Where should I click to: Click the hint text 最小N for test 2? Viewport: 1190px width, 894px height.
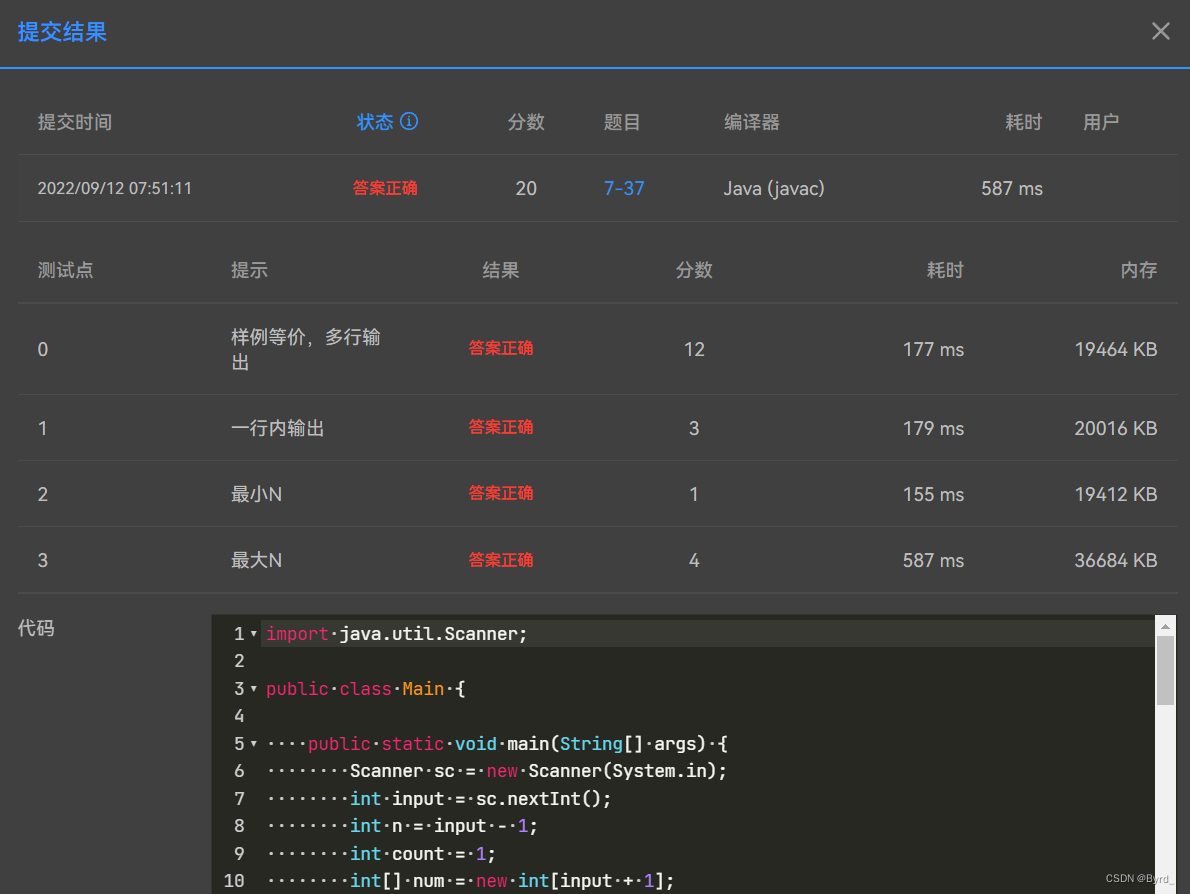pyautogui.click(x=254, y=494)
